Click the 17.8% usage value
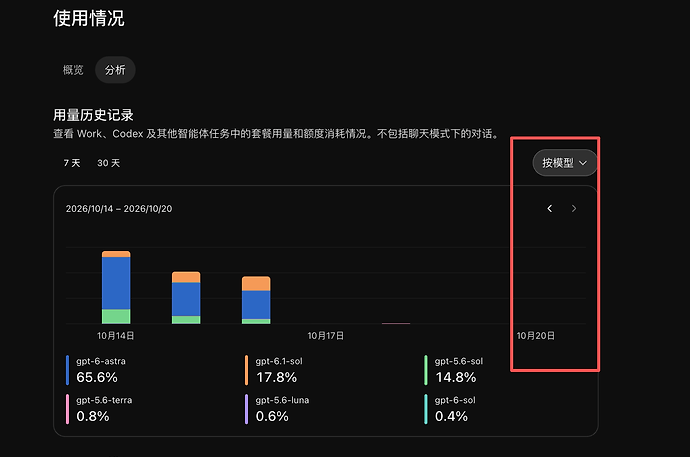 point(276,377)
